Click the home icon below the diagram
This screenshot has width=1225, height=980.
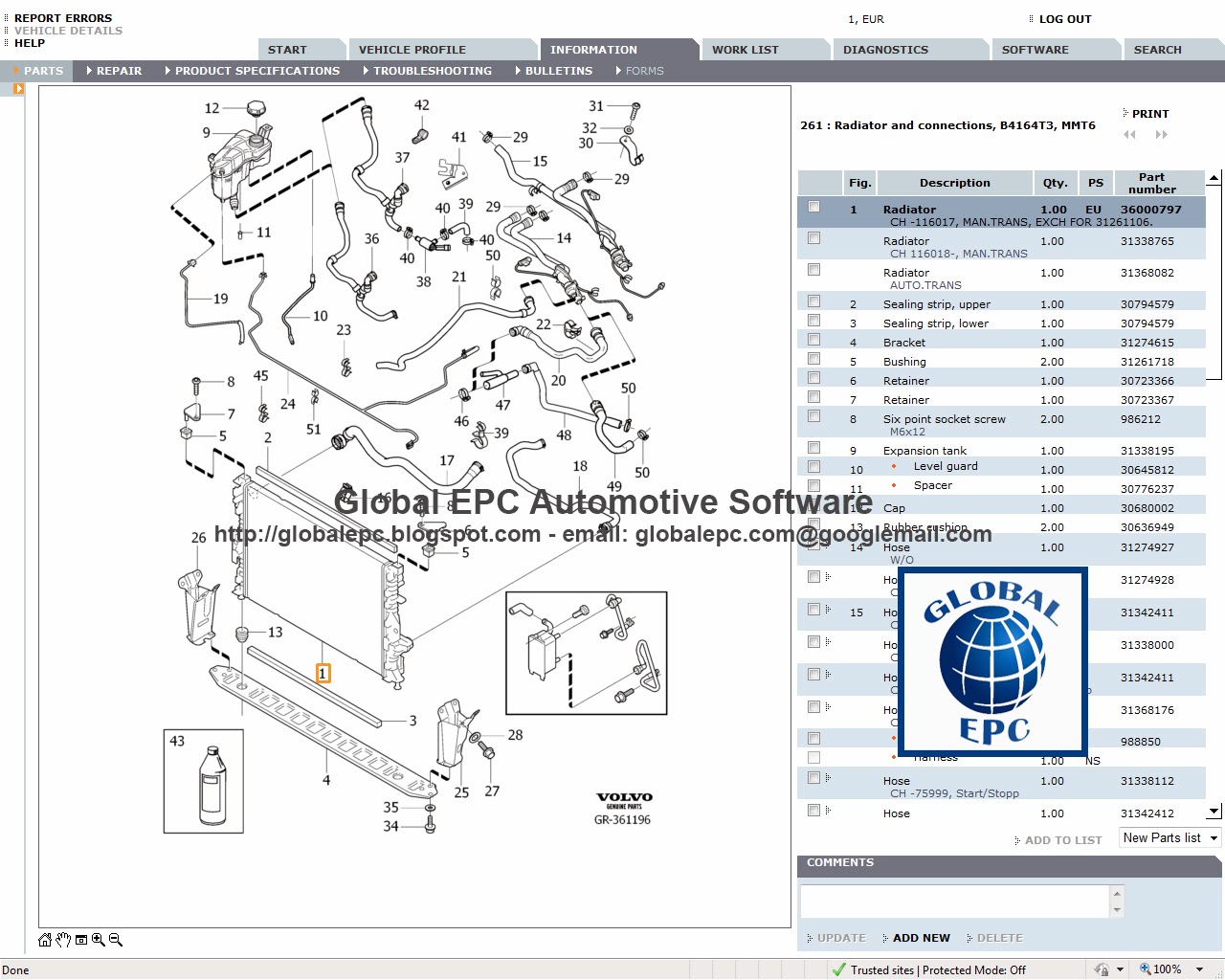pos(45,940)
